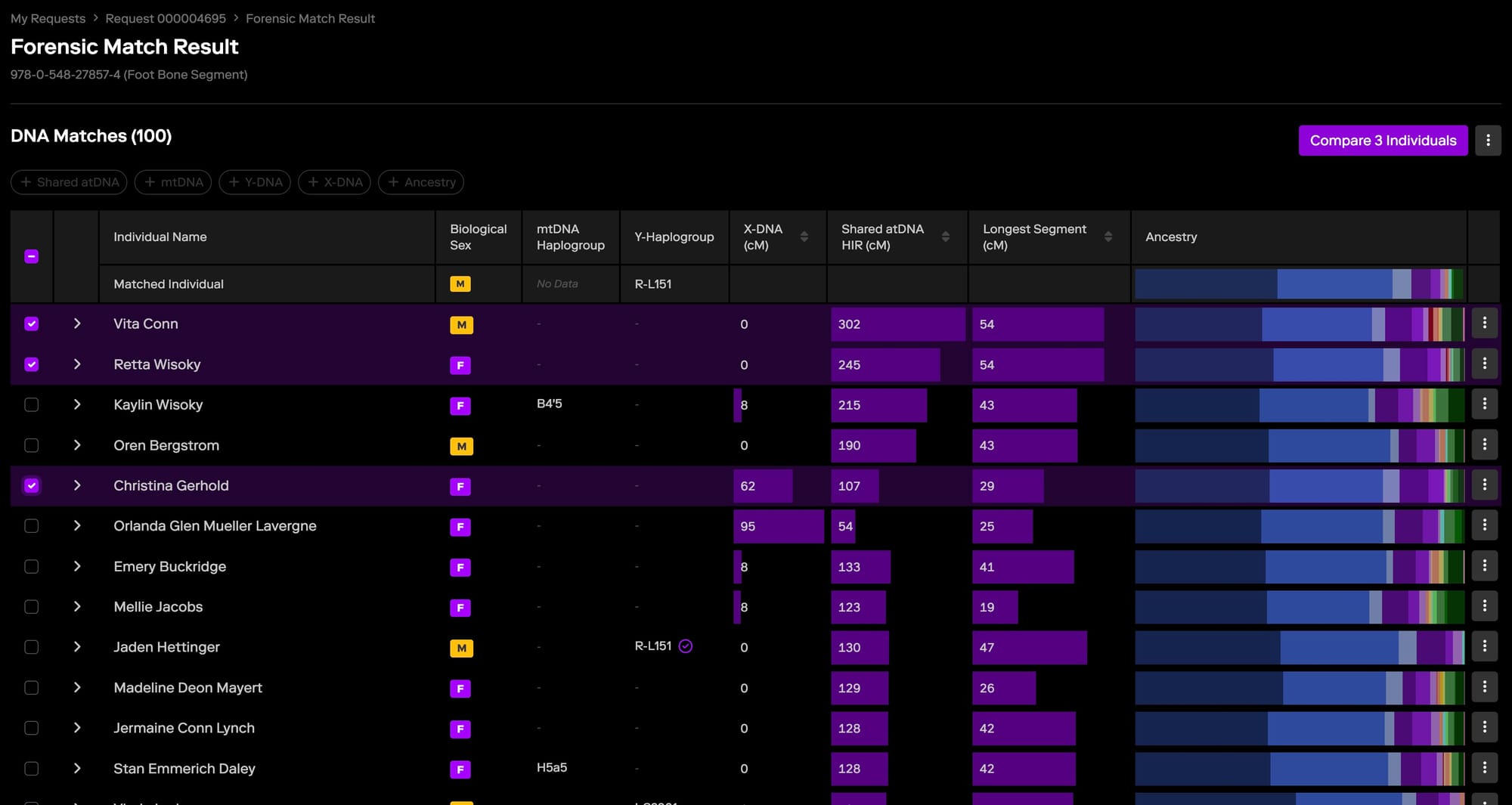Image resolution: width=1512 pixels, height=805 pixels.
Task: Sort by X-DNA (cM) column
Action: [x=804, y=237]
